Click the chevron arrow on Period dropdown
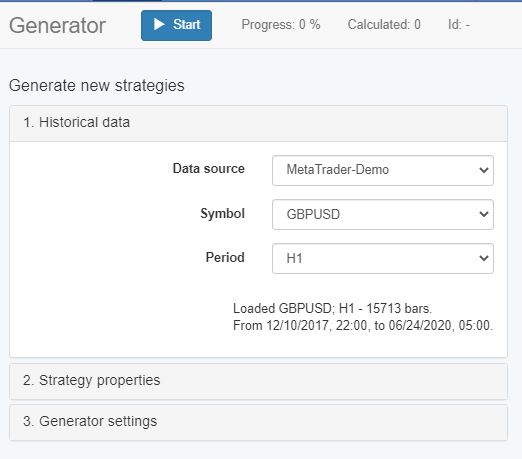522x459 pixels. coord(484,258)
